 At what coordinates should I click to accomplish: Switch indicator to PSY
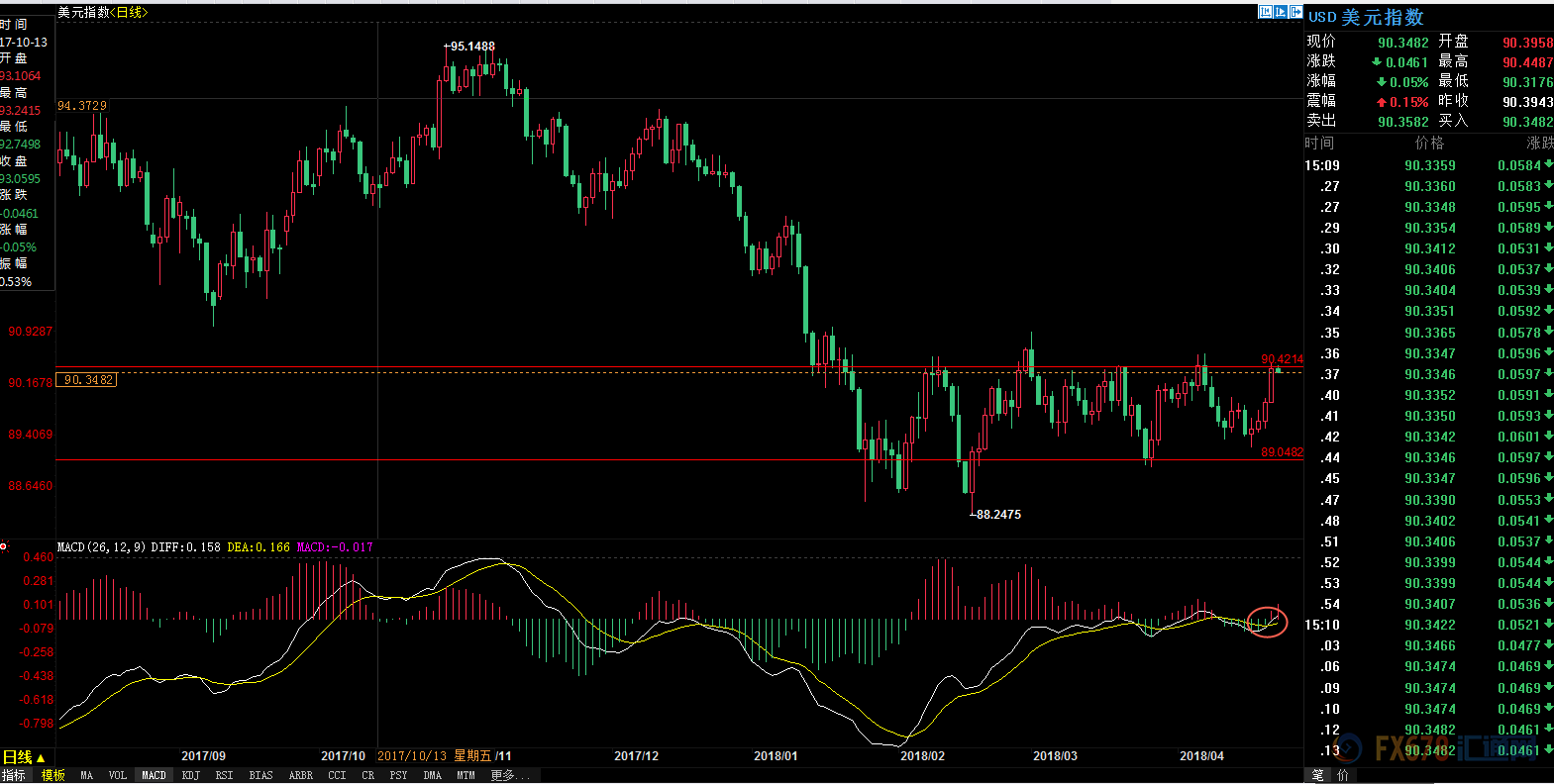(398, 775)
